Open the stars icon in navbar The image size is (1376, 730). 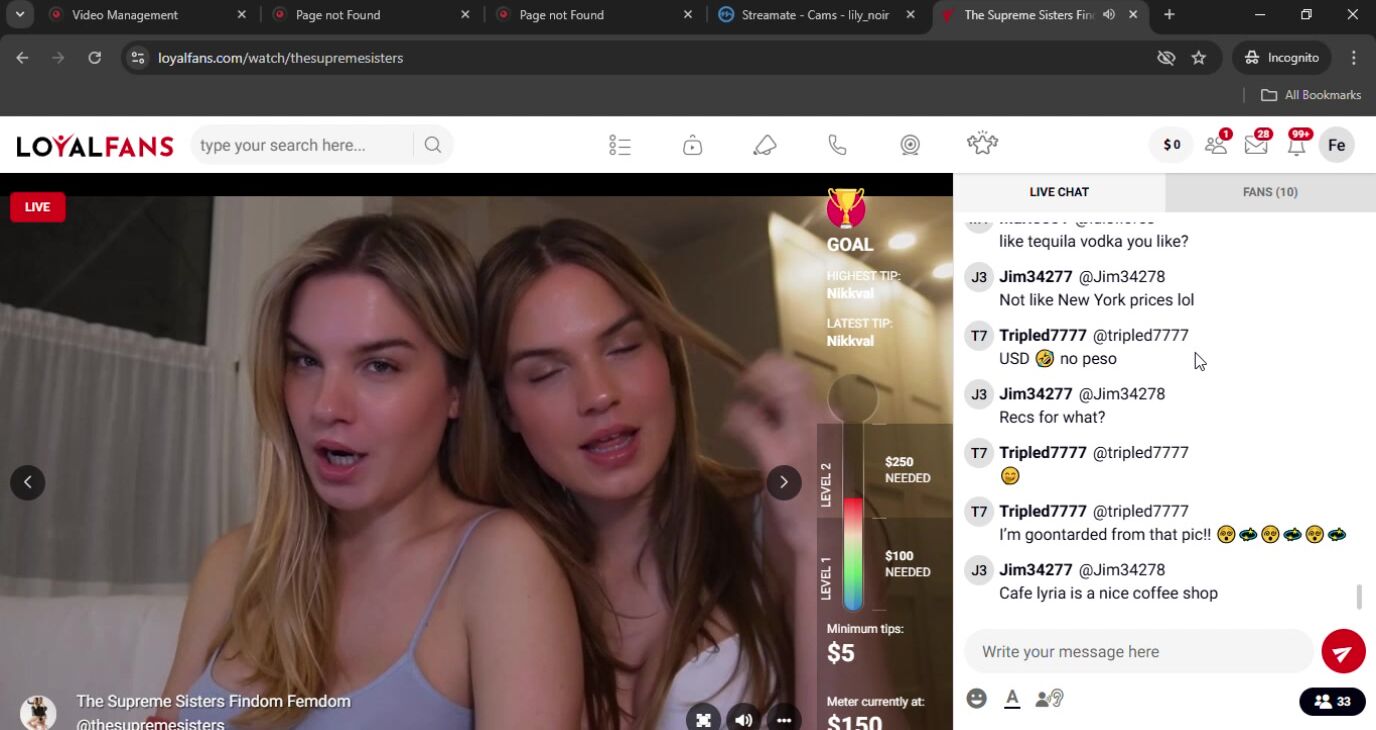[983, 144]
